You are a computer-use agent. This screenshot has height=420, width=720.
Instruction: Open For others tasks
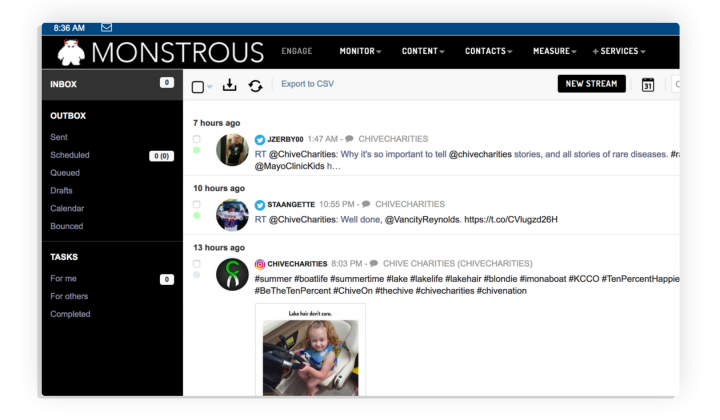click(69, 296)
